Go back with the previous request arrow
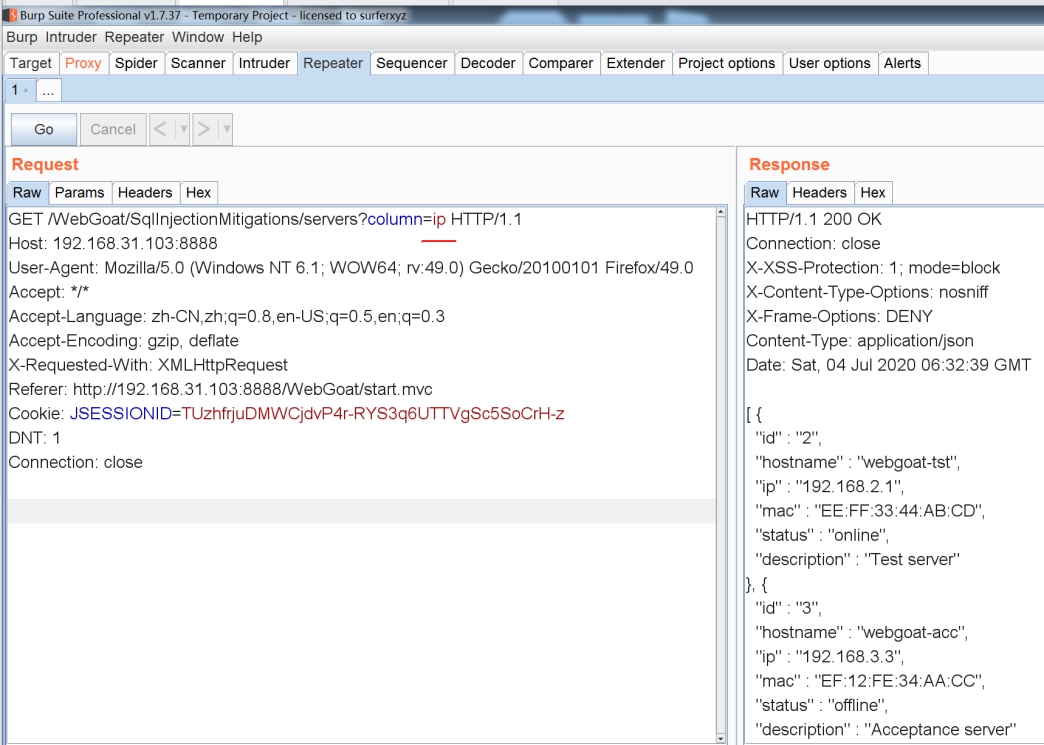 click(160, 129)
